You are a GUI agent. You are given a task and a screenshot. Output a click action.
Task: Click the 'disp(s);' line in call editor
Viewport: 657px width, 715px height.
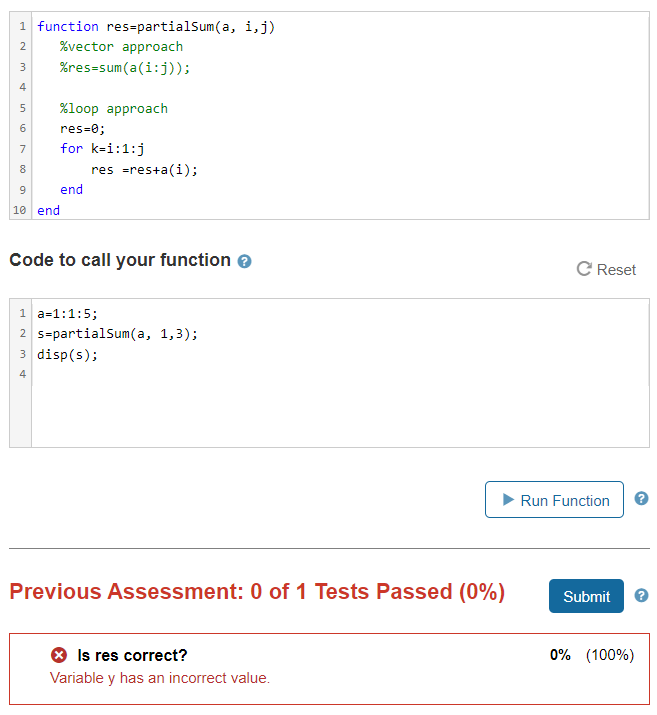(67, 354)
